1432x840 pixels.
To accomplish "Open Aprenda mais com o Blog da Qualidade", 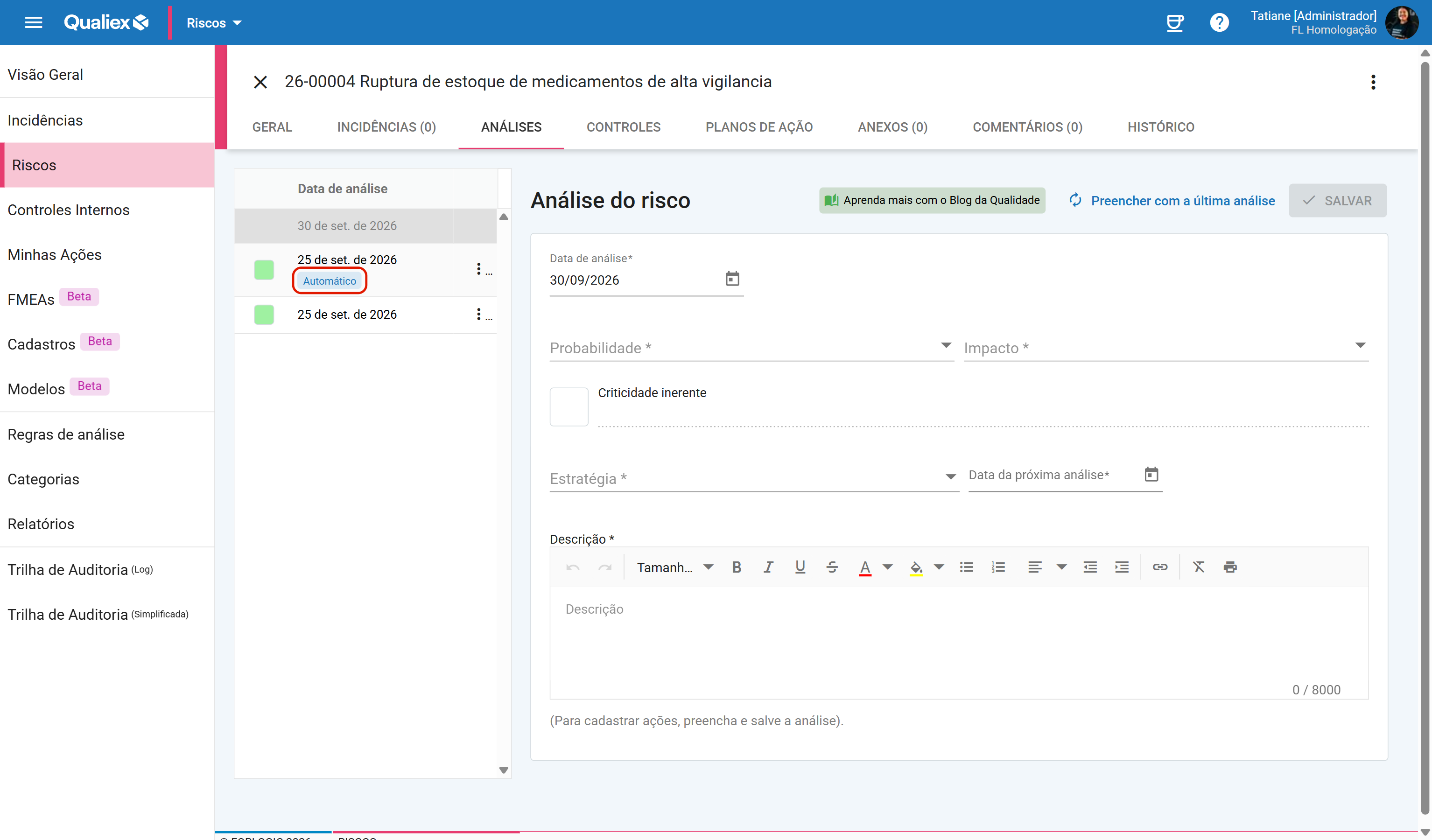I will pos(931,200).
